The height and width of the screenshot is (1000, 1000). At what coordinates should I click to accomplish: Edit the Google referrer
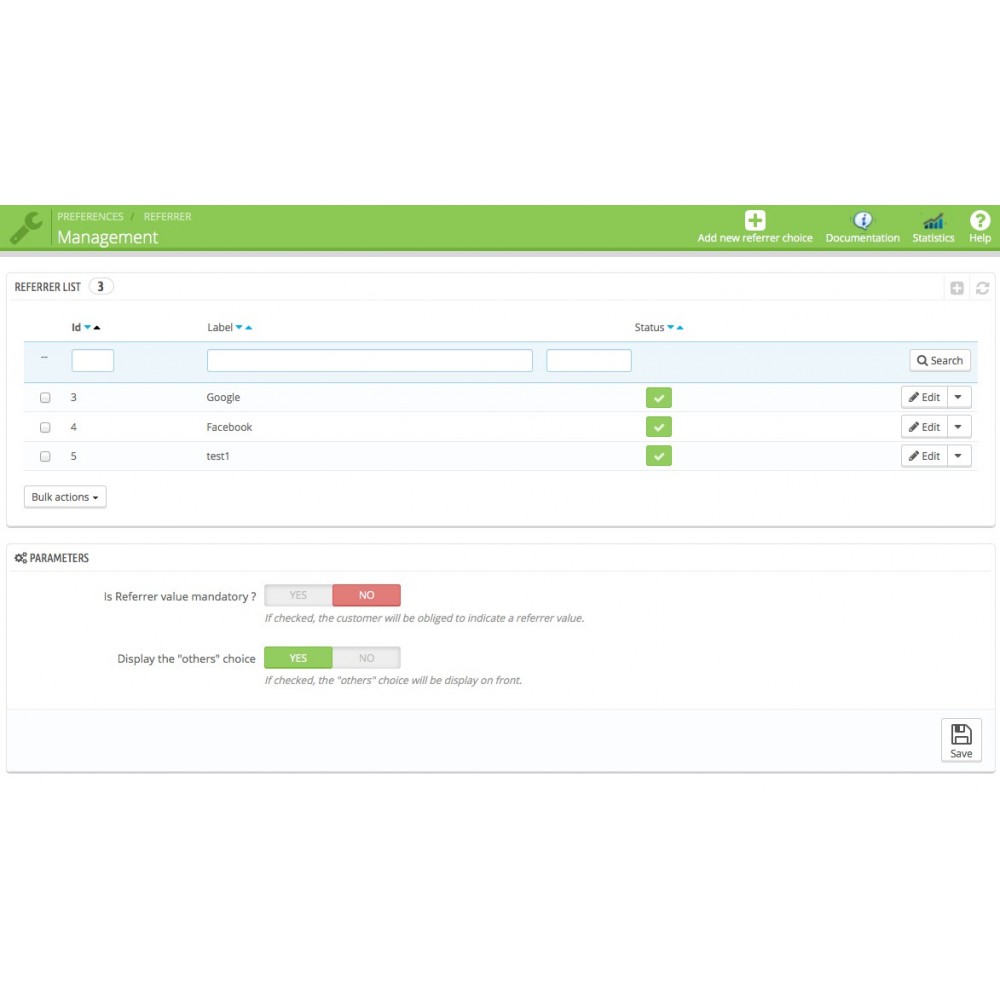coord(925,397)
